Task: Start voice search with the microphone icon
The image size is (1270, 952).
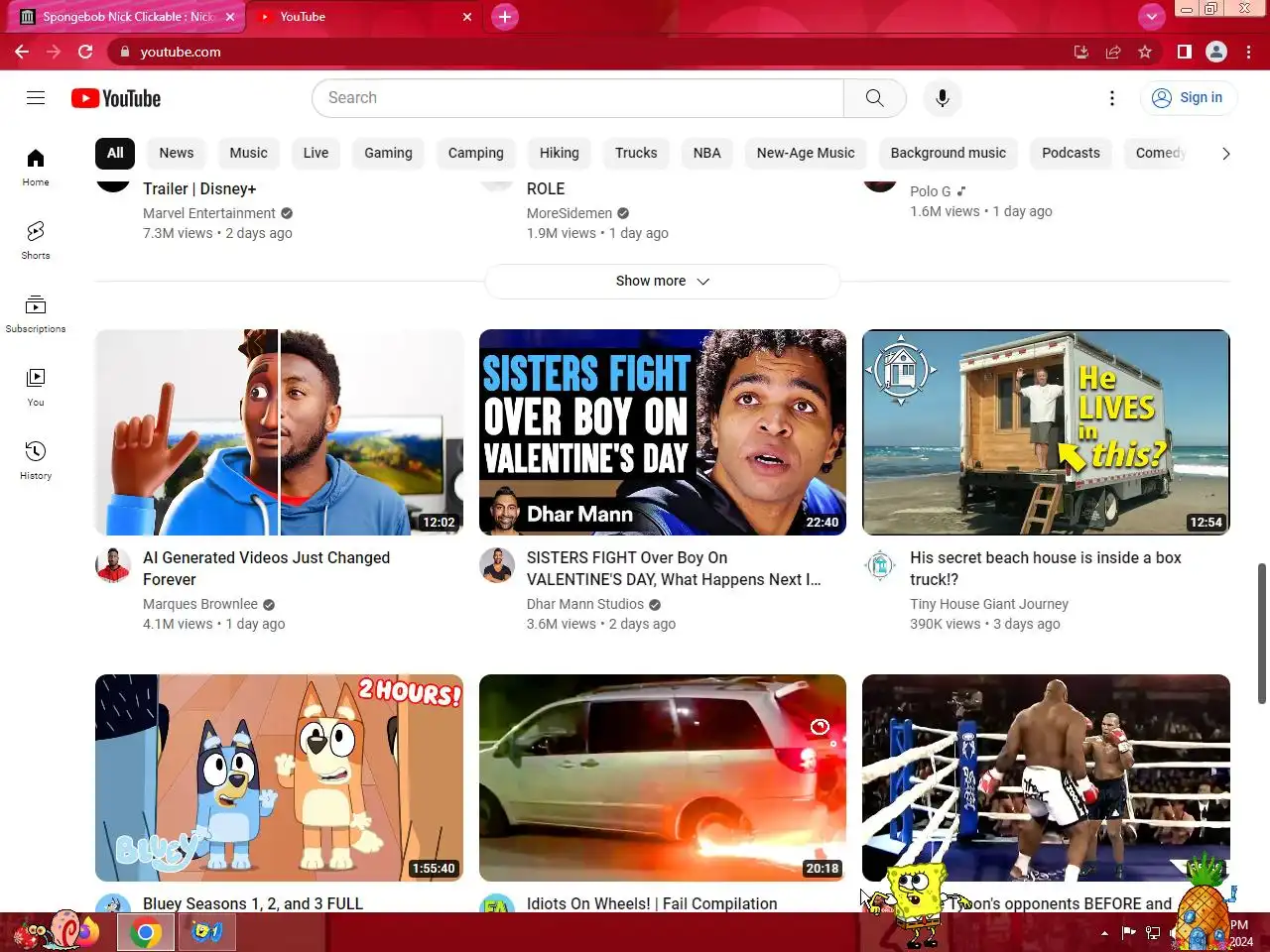Action: 942,98
